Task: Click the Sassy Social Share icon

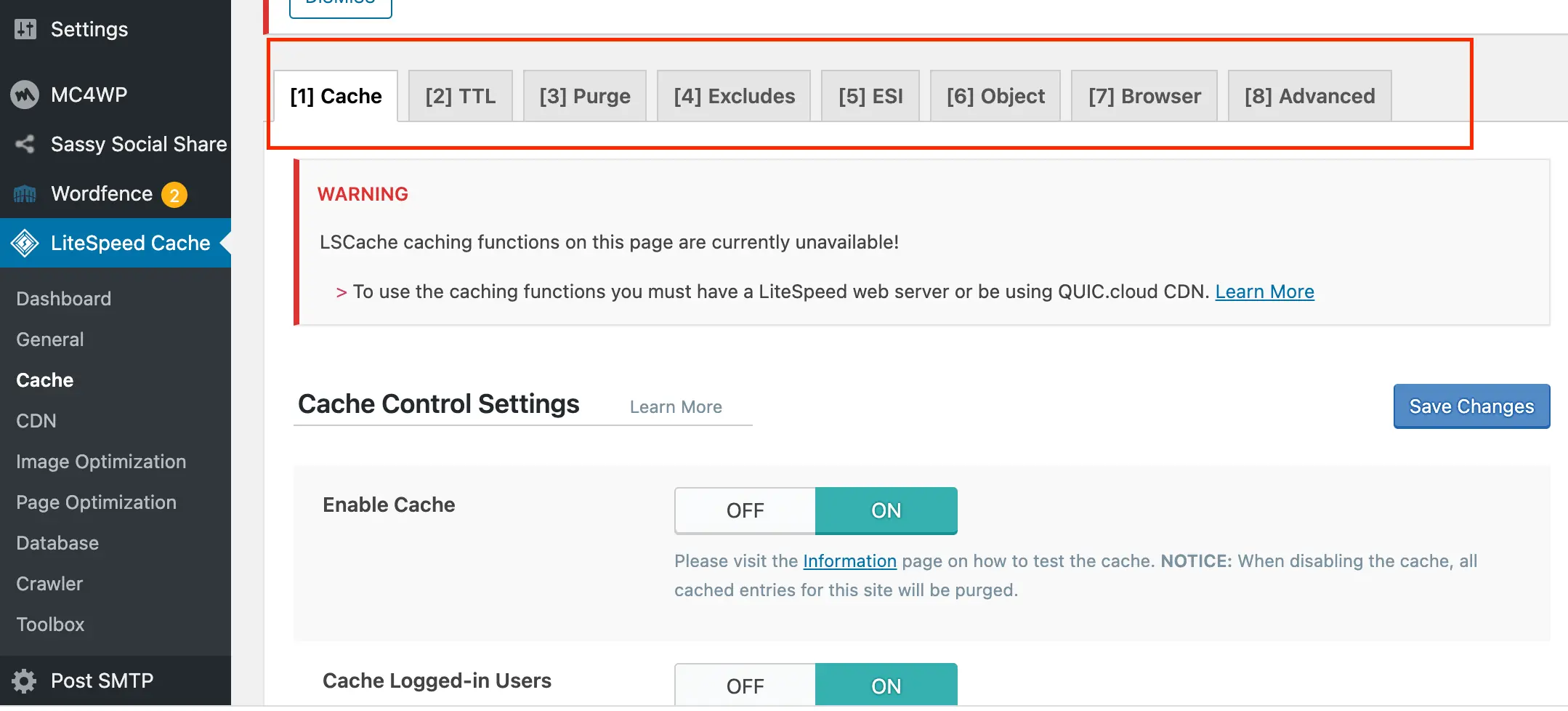Action: point(25,144)
